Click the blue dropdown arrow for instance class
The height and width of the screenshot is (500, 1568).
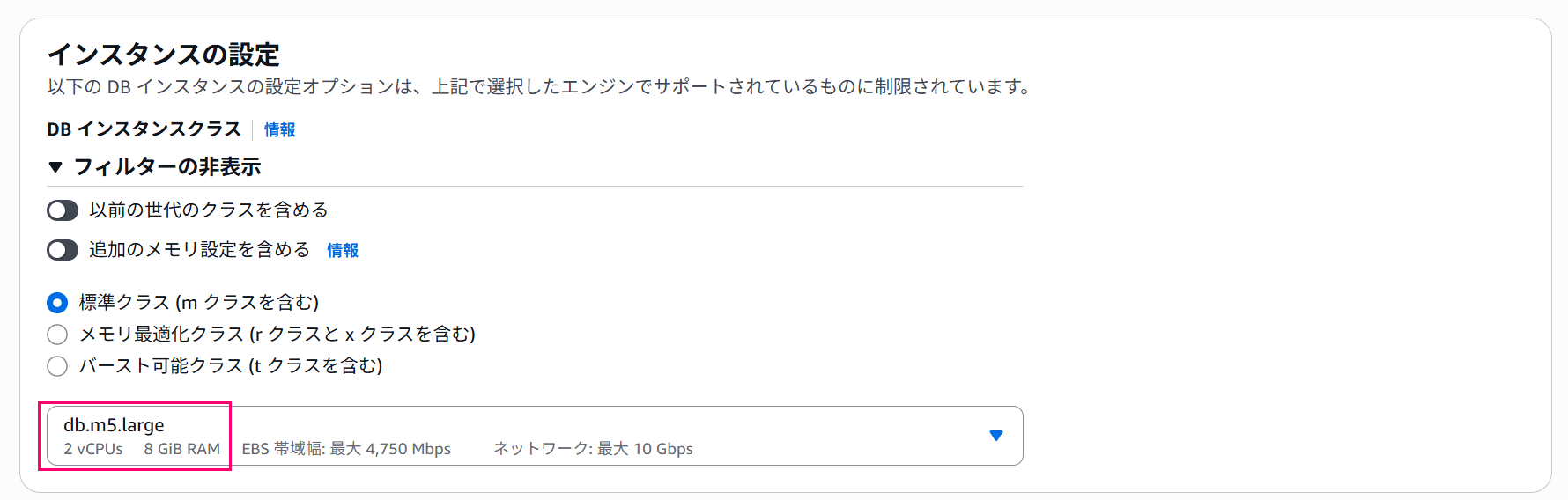click(996, 436)
